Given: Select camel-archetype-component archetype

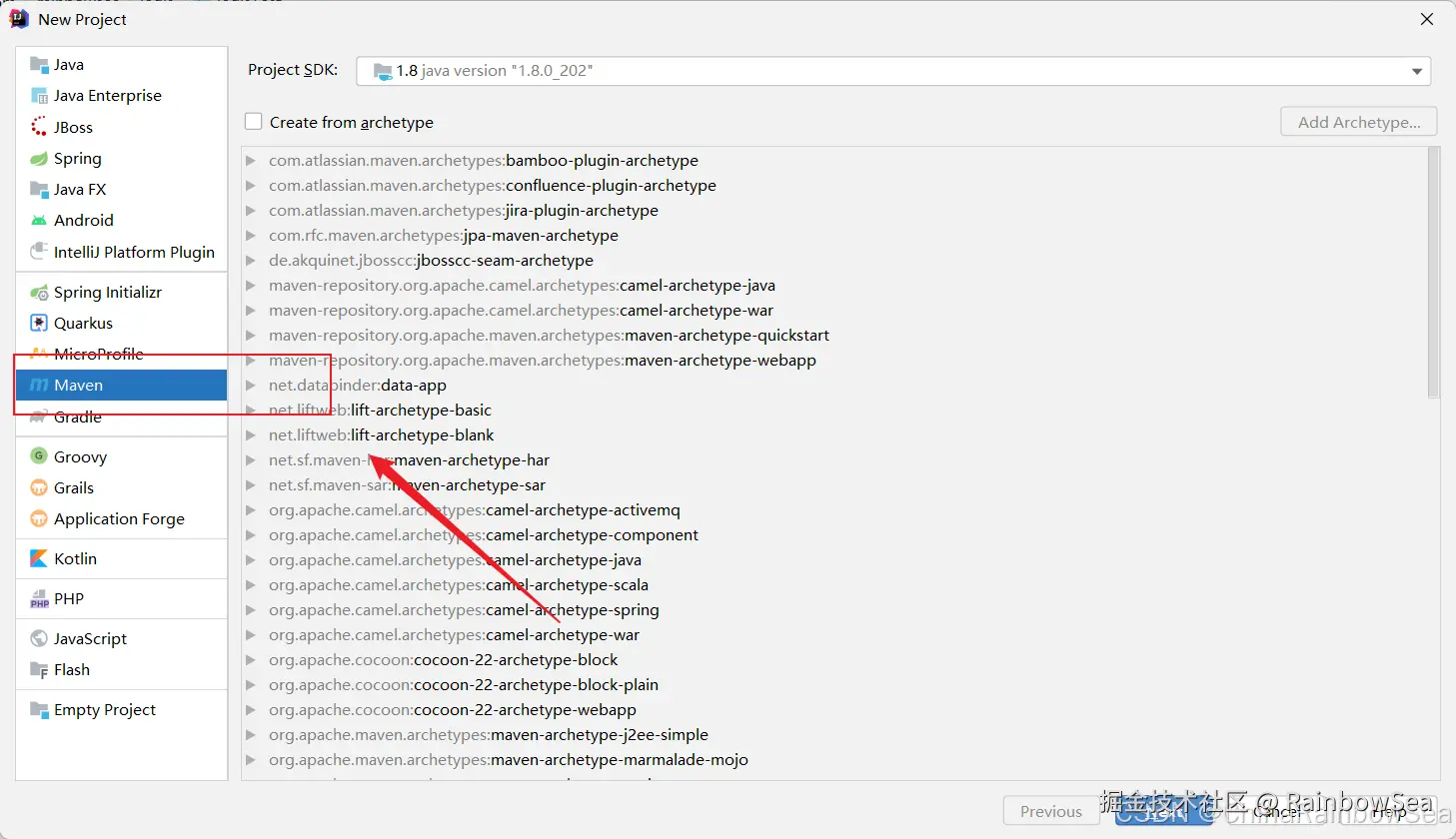Looking at the screenshot, I should [484, 535].
